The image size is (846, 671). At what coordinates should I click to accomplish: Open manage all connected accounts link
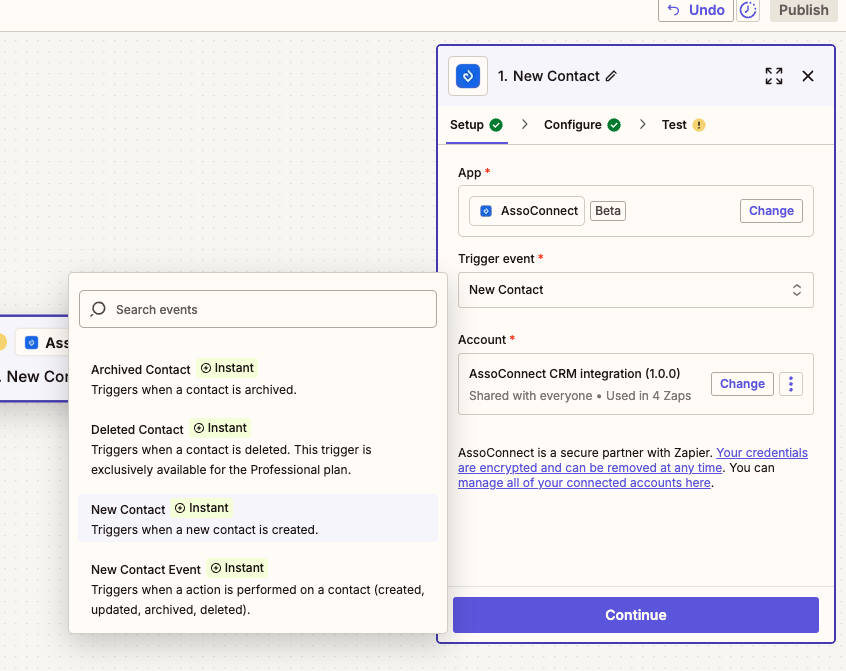[x=584, y=483]
